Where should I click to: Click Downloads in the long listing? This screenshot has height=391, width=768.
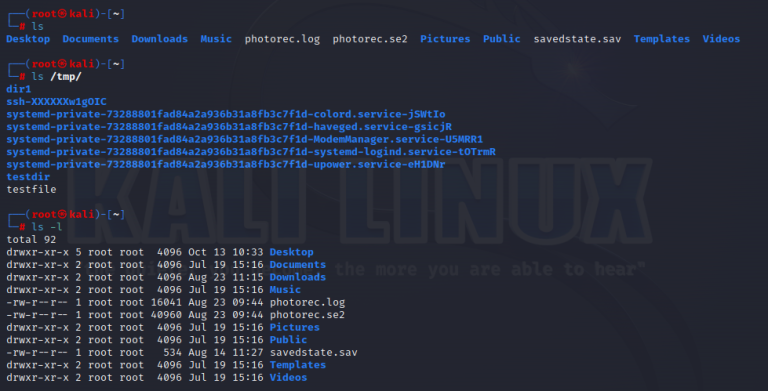298,277
